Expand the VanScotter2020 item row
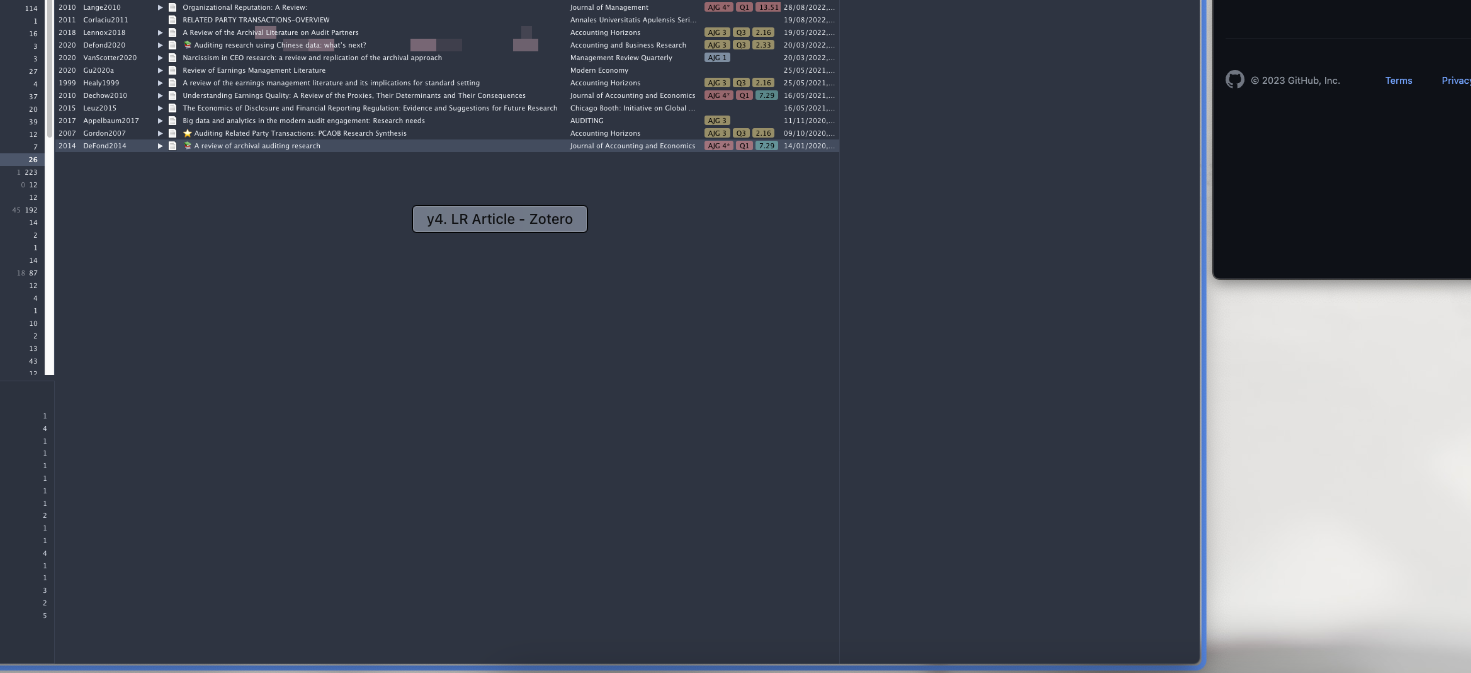This screenshot has width=1471, height=673. [x=160, y=57]
